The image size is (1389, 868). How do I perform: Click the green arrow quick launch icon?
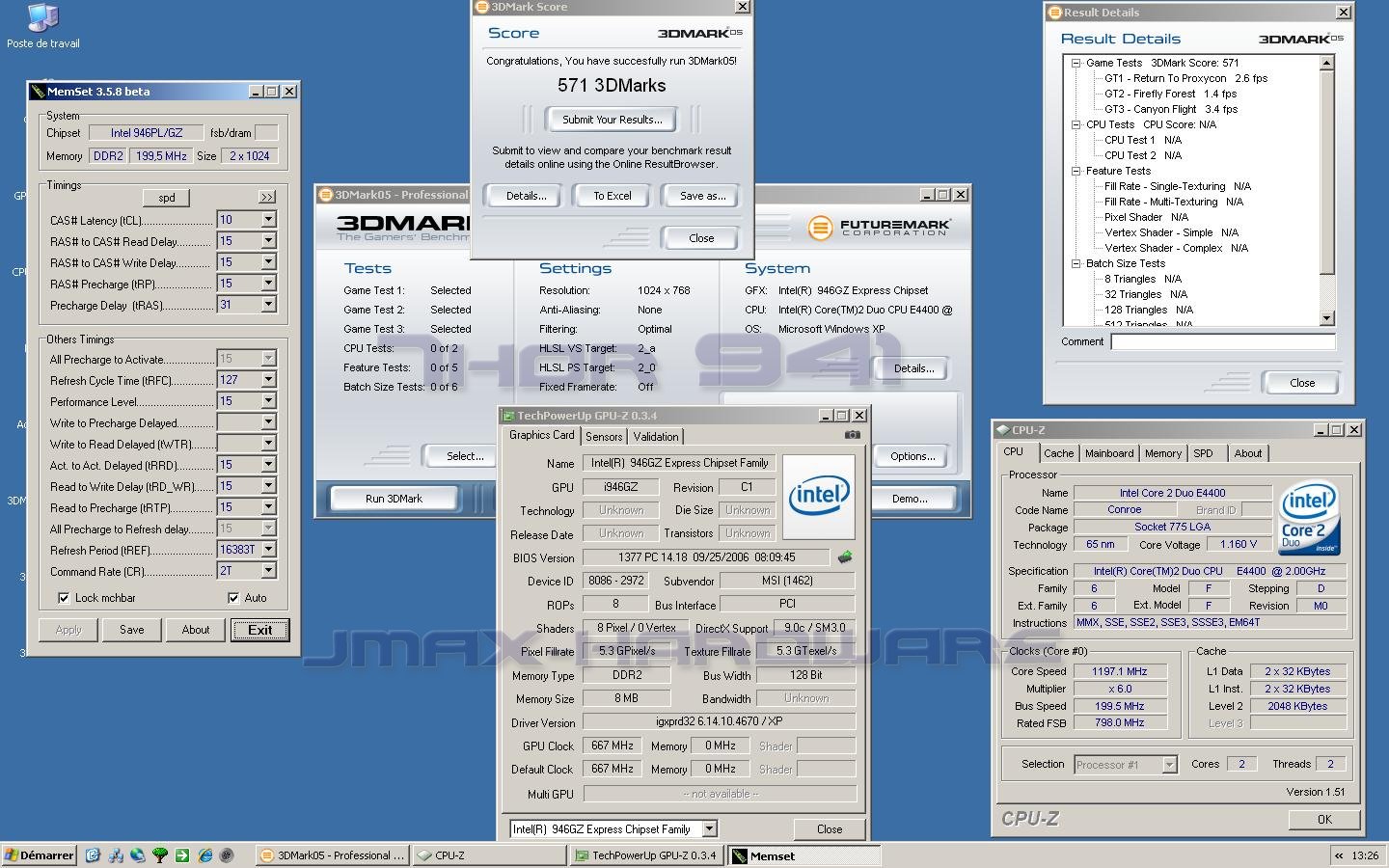point(182,854)
